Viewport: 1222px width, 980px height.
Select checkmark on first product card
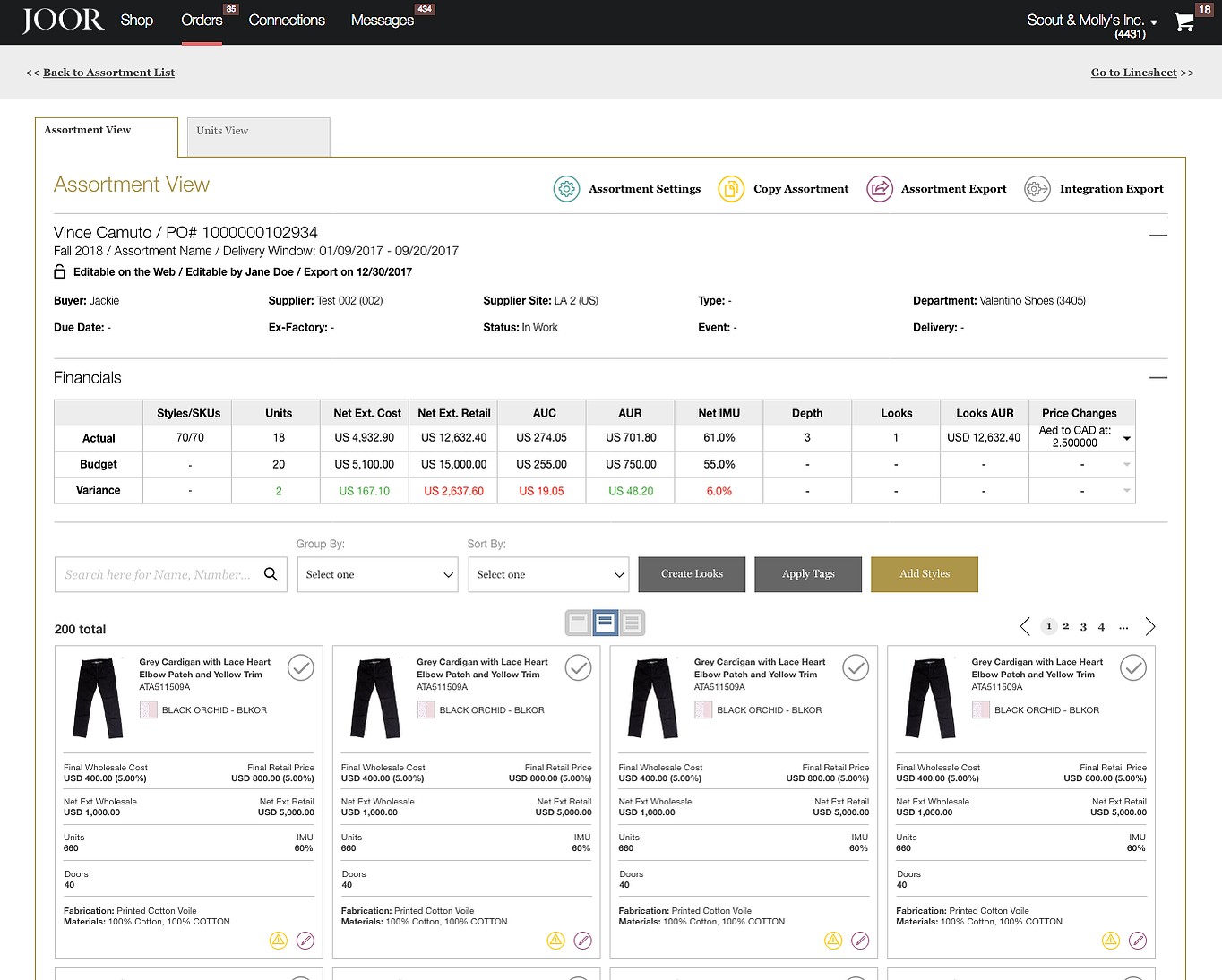[x=301, y=667]
